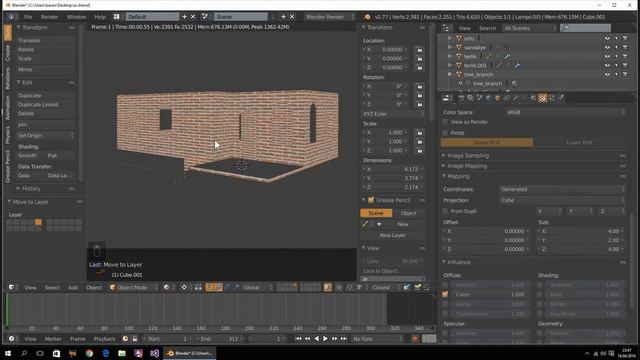Add a new screen layout
640x360 pixels.
(184, 17)
